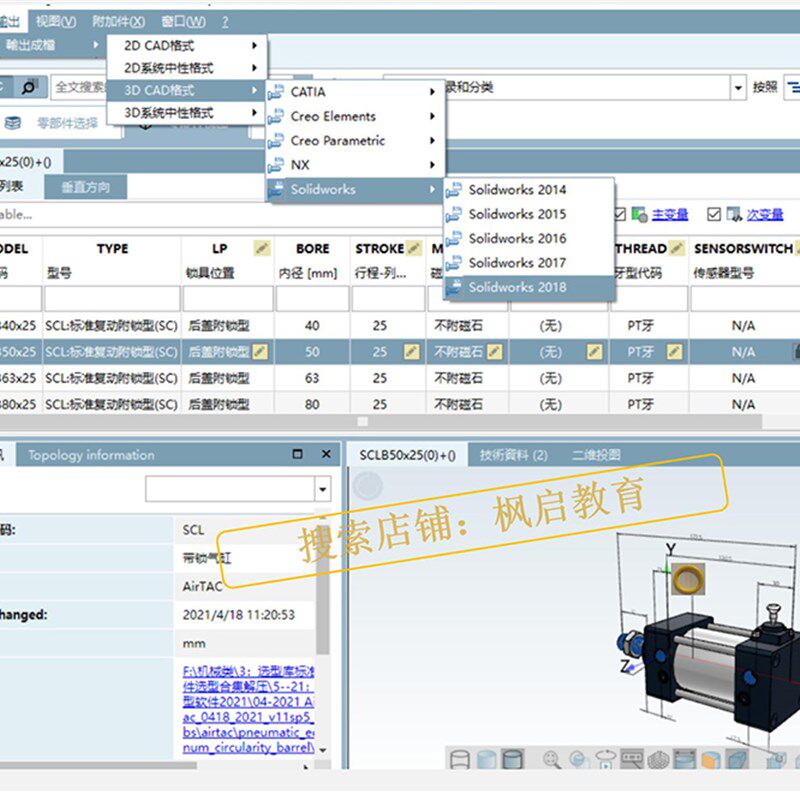Click the rotate animation icon in 3D toolbar
The image size is (800, 800).
606,759
